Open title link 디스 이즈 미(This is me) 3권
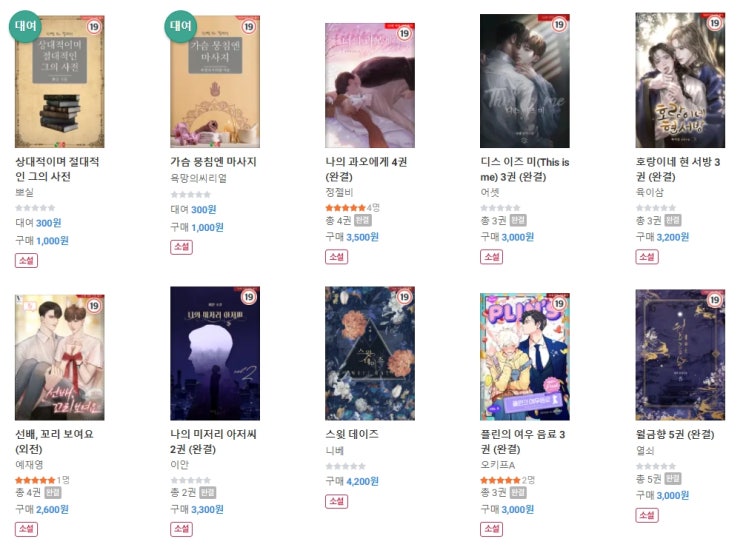 click(x=525, y=169)
